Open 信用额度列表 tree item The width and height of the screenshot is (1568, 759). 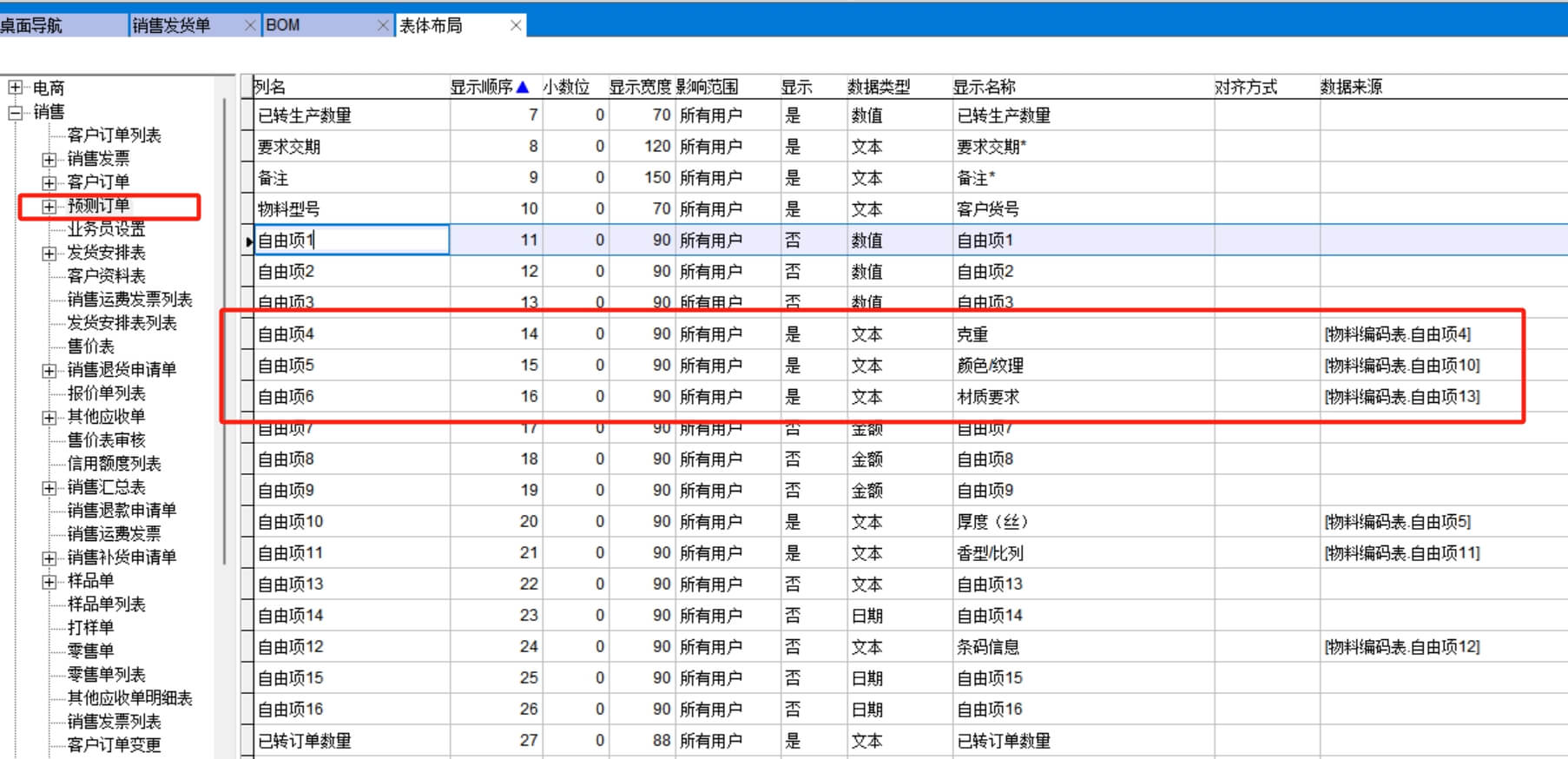(114, 464)
